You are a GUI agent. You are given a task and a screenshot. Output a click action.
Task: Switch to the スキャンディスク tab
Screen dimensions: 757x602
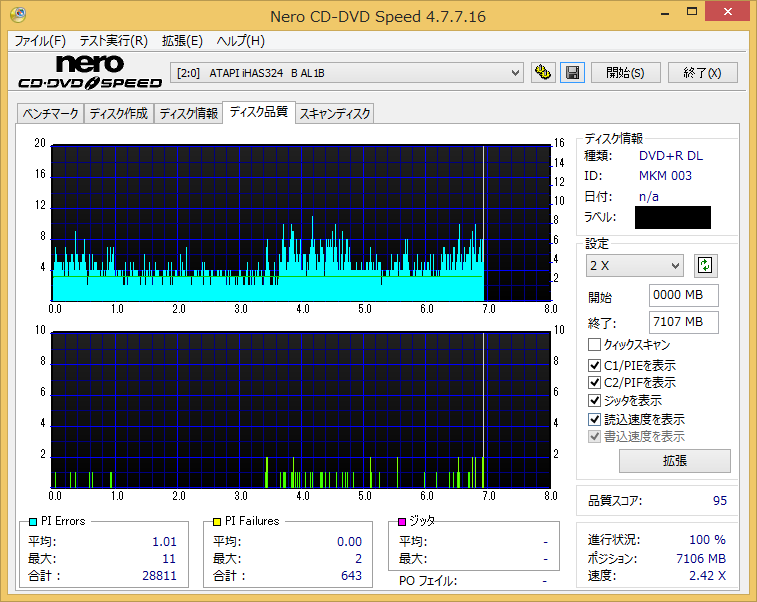(x=335, y=114)
